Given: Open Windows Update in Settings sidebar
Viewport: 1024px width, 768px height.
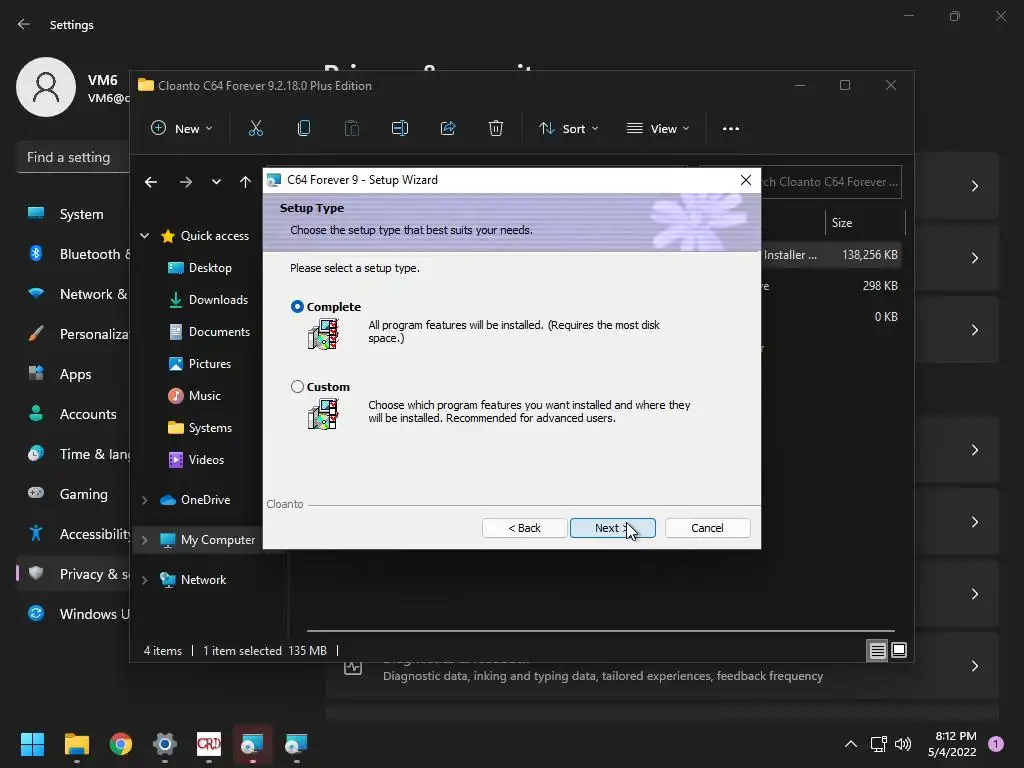Looking at the screenshot, I should 73,614.
